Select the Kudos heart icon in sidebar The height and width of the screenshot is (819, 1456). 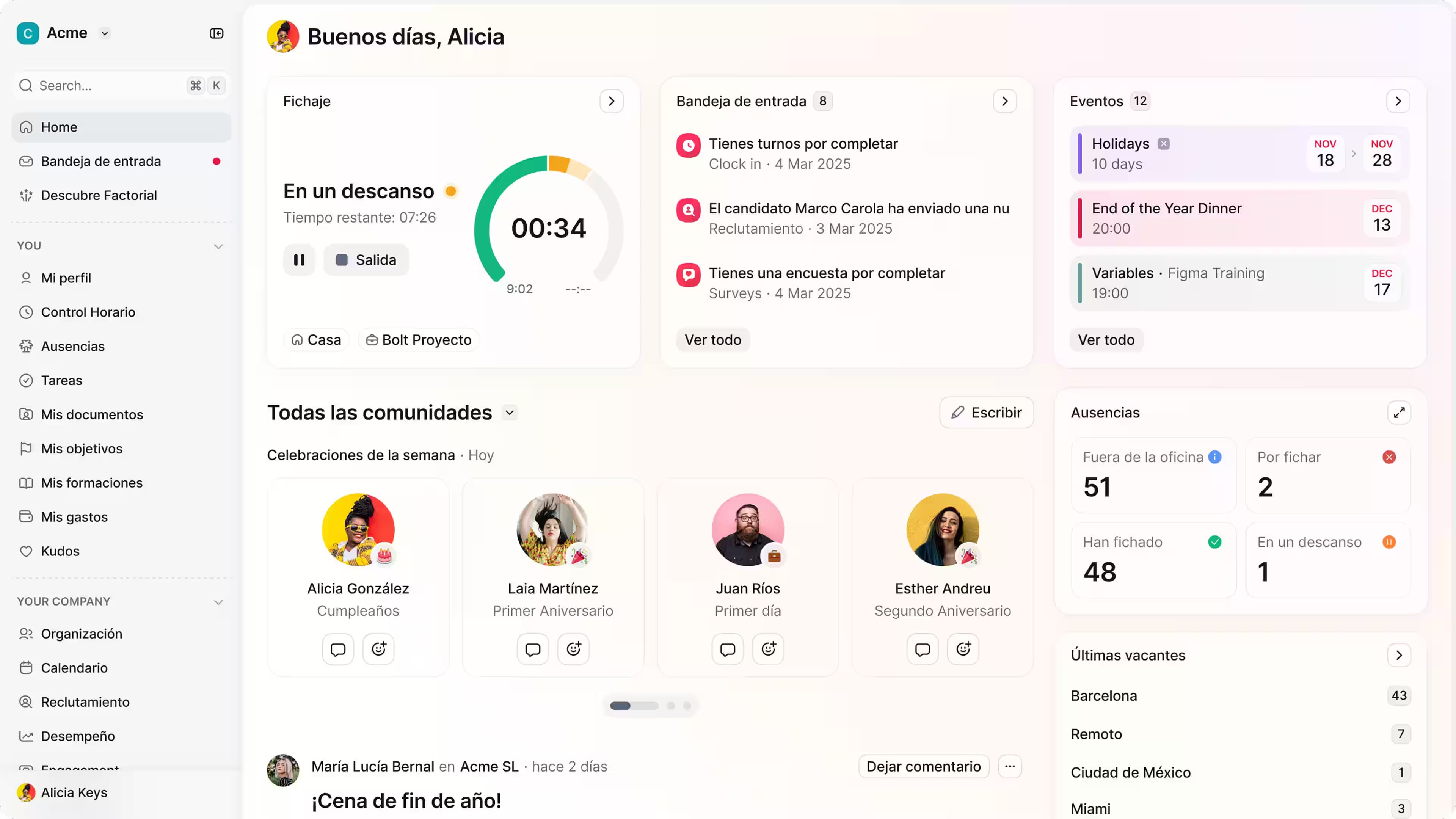click(27, 551)
